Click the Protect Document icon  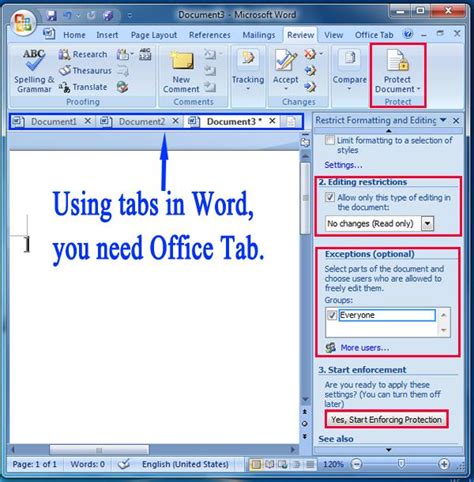397,60
